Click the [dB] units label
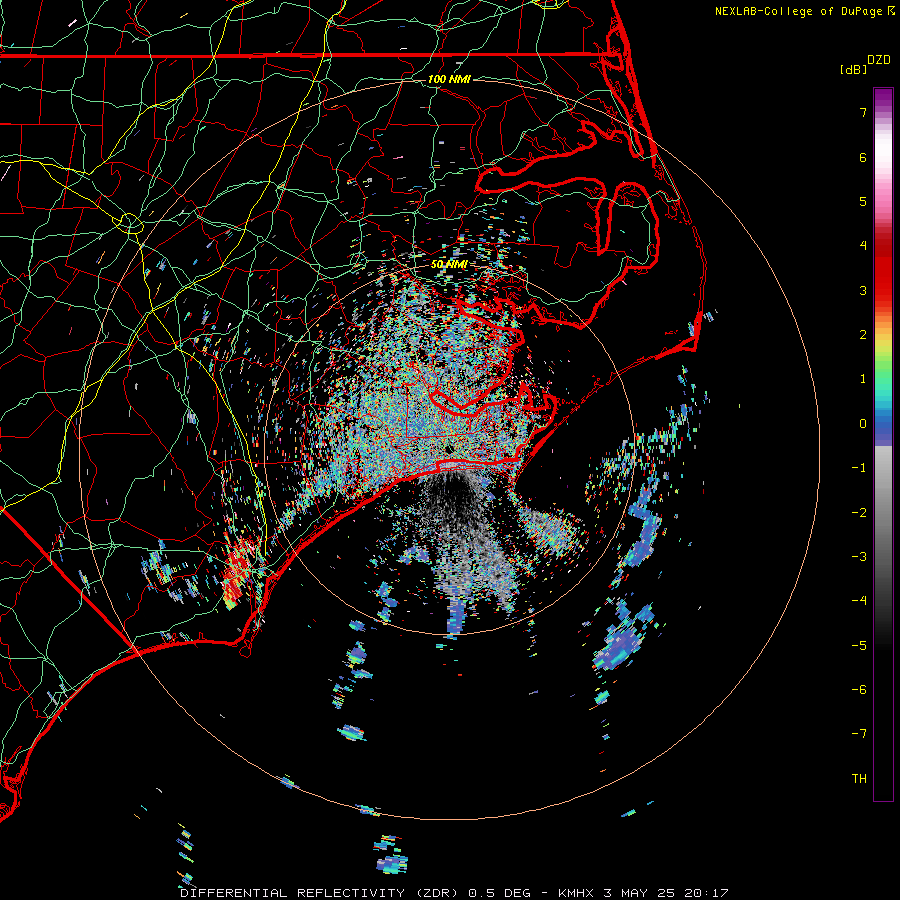This screenshot has height=900, width=900. [853, 69]
